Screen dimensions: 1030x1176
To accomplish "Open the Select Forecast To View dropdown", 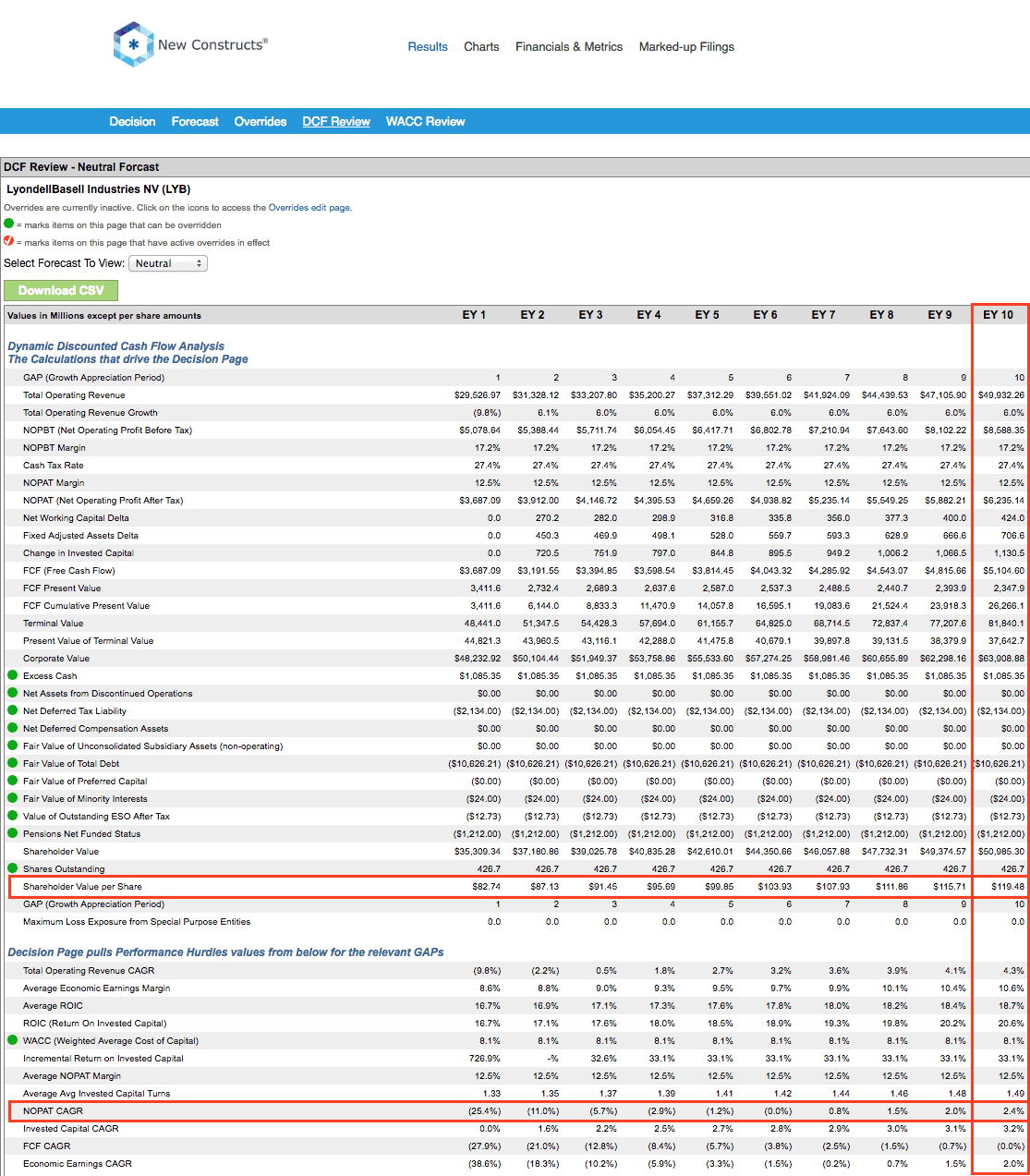I will coord(168,263).
